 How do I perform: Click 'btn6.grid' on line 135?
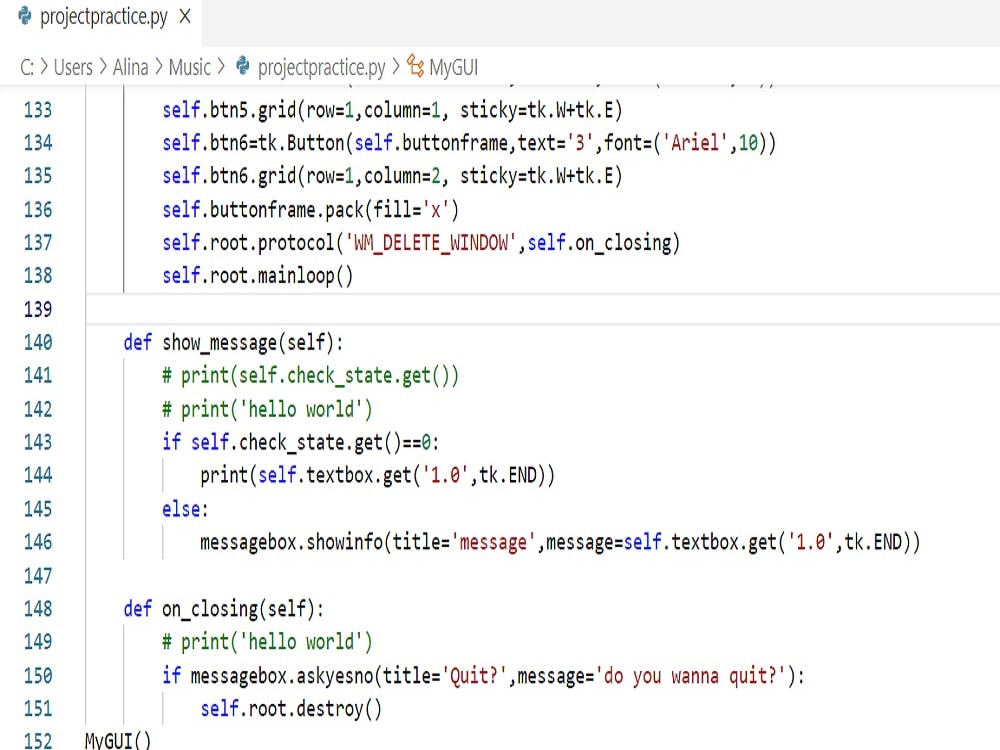(x=253, y=176)
